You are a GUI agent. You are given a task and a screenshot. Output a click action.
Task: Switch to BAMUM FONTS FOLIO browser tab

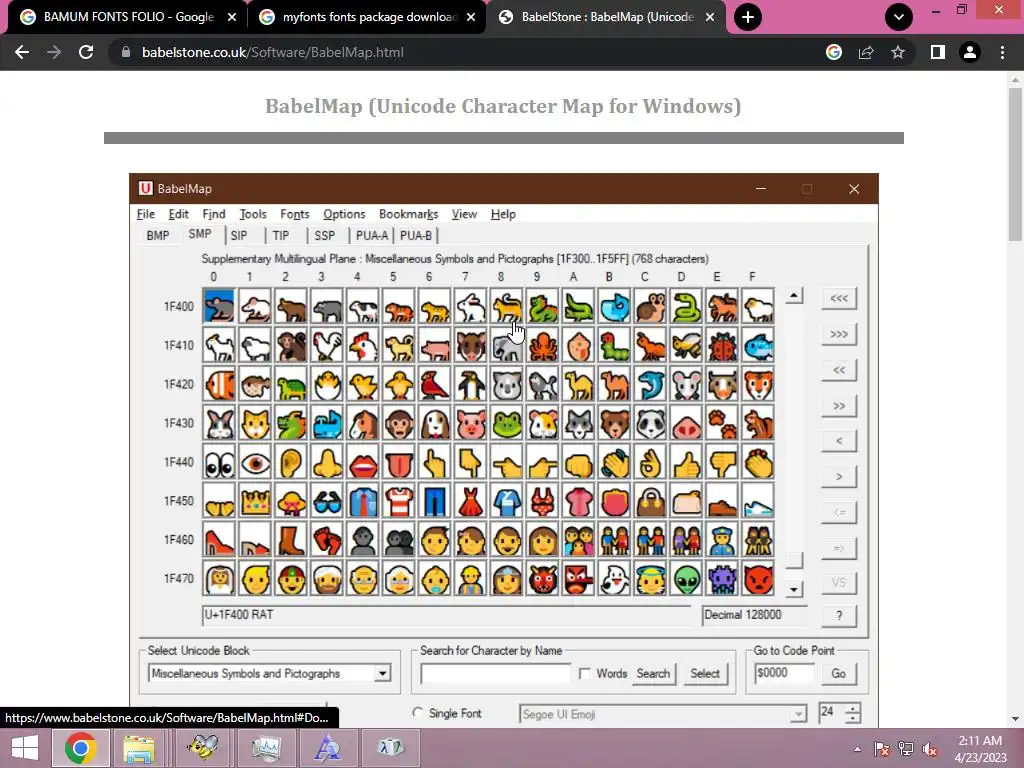[128, 17]
